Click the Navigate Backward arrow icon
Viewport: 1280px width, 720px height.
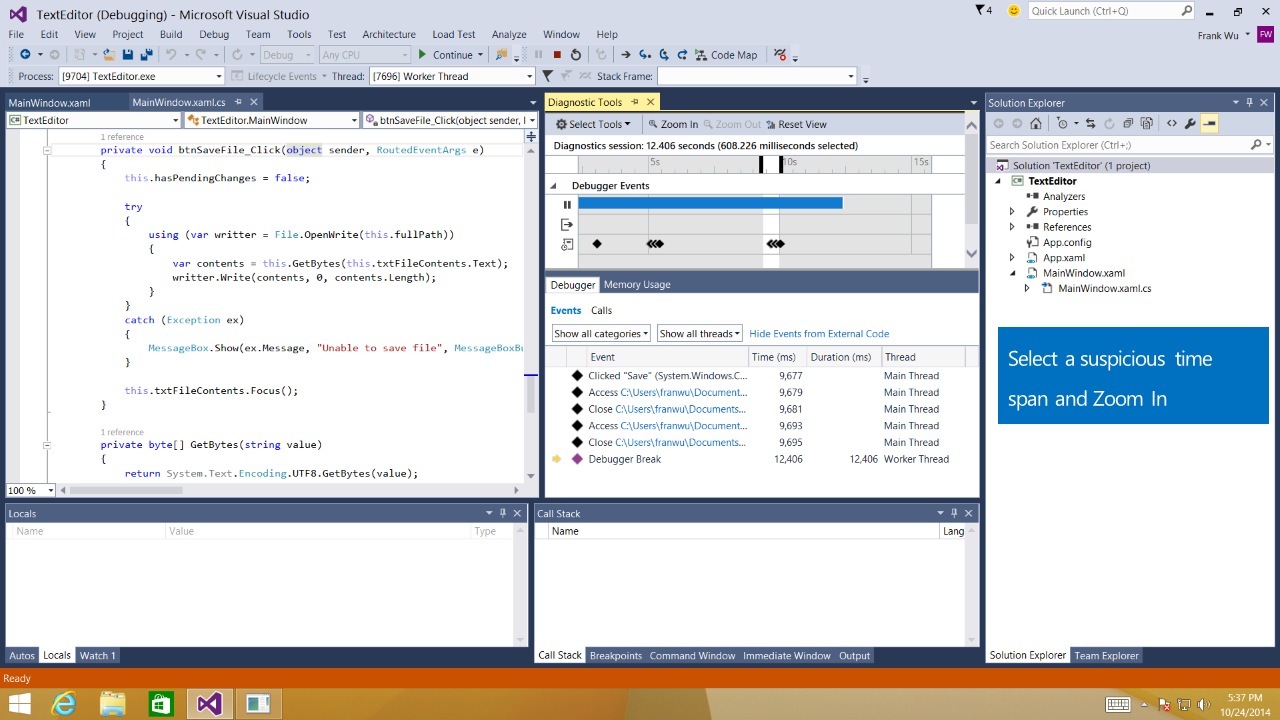coord(25,55)
